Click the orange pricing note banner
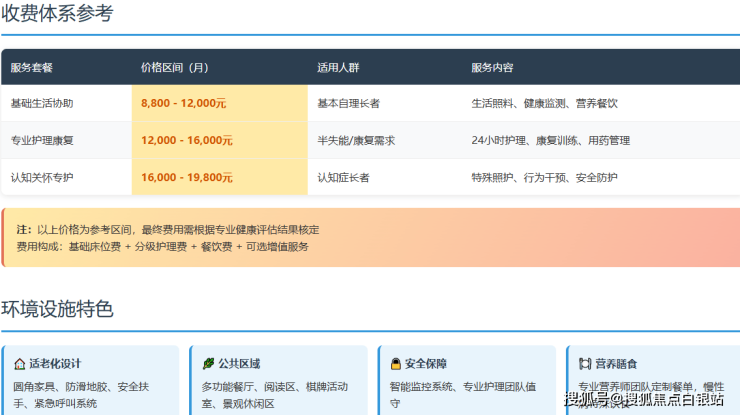This screenshot has width=740, height=415. [x=370, y=238]
